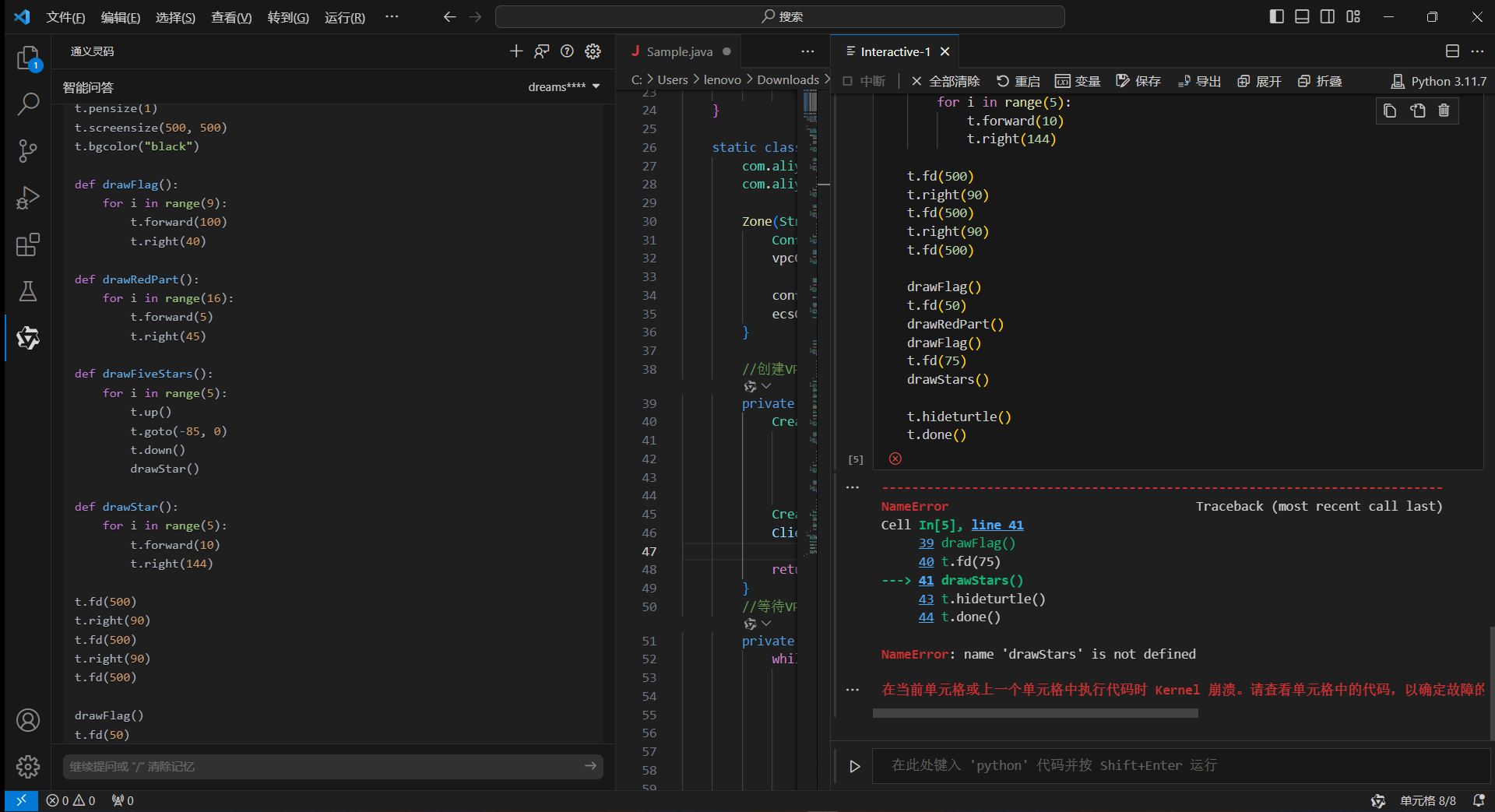Open the Source Control view
This screenshot has width=1495, height=812.
[x=28, y=150]
